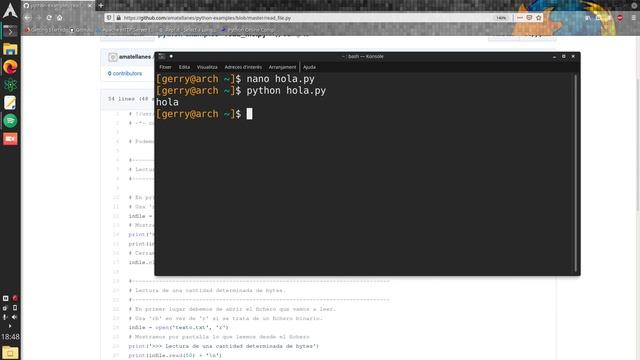Go forward with the Firefox forward button
640x360 pixels.
click(39, 18)
